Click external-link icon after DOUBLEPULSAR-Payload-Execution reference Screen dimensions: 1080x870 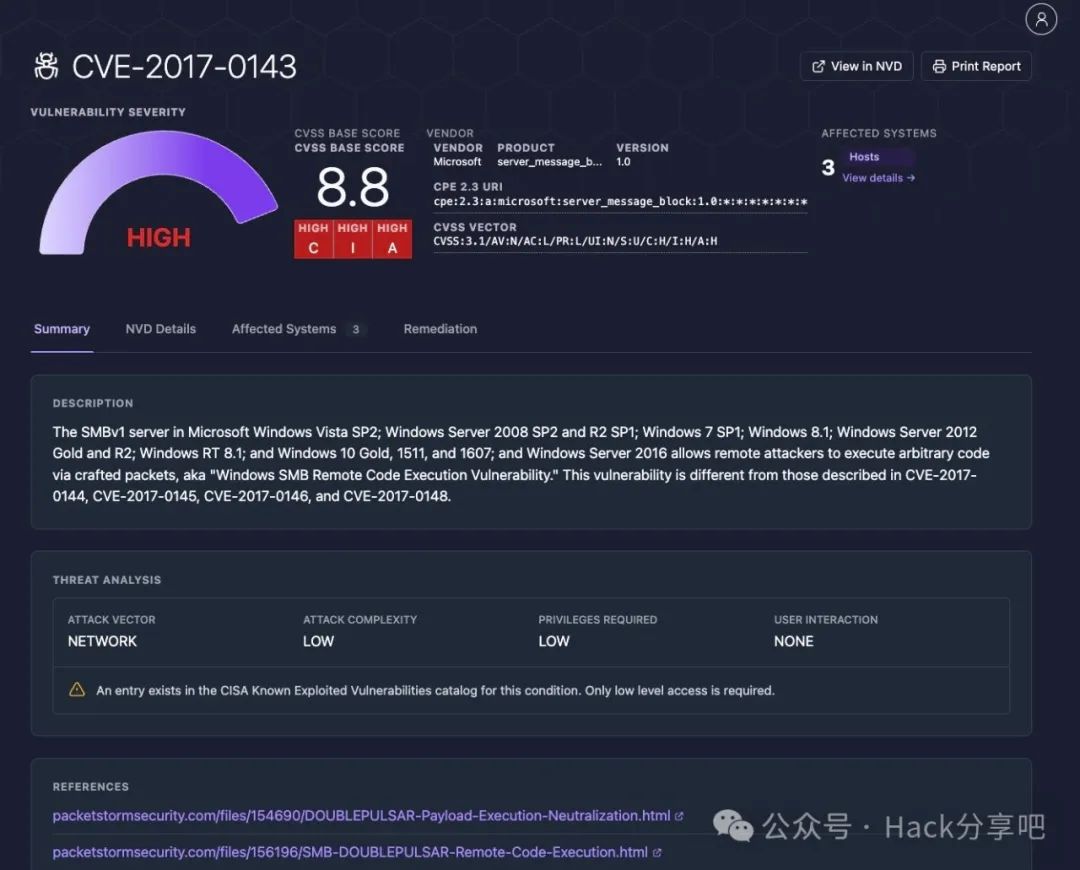[x=680, y=816]
